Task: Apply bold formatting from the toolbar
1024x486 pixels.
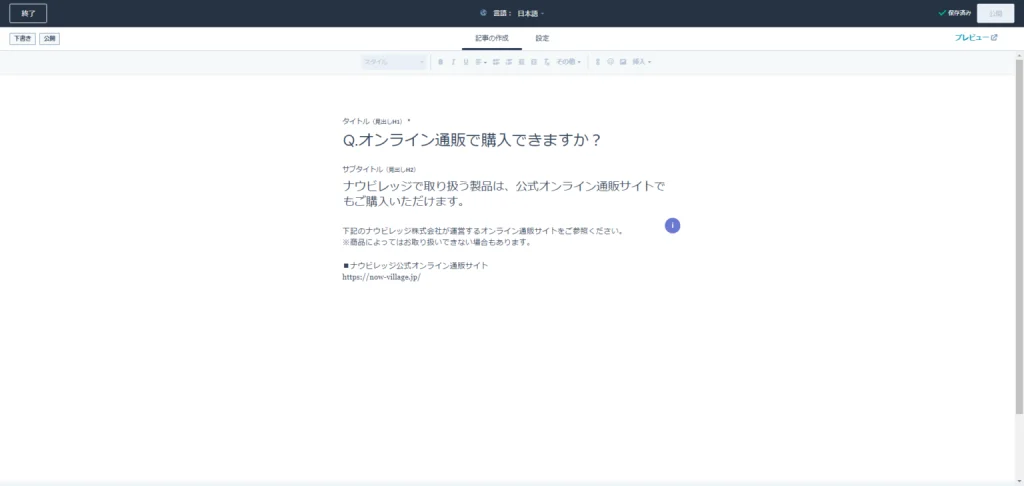Action: [x=440, y=62]
